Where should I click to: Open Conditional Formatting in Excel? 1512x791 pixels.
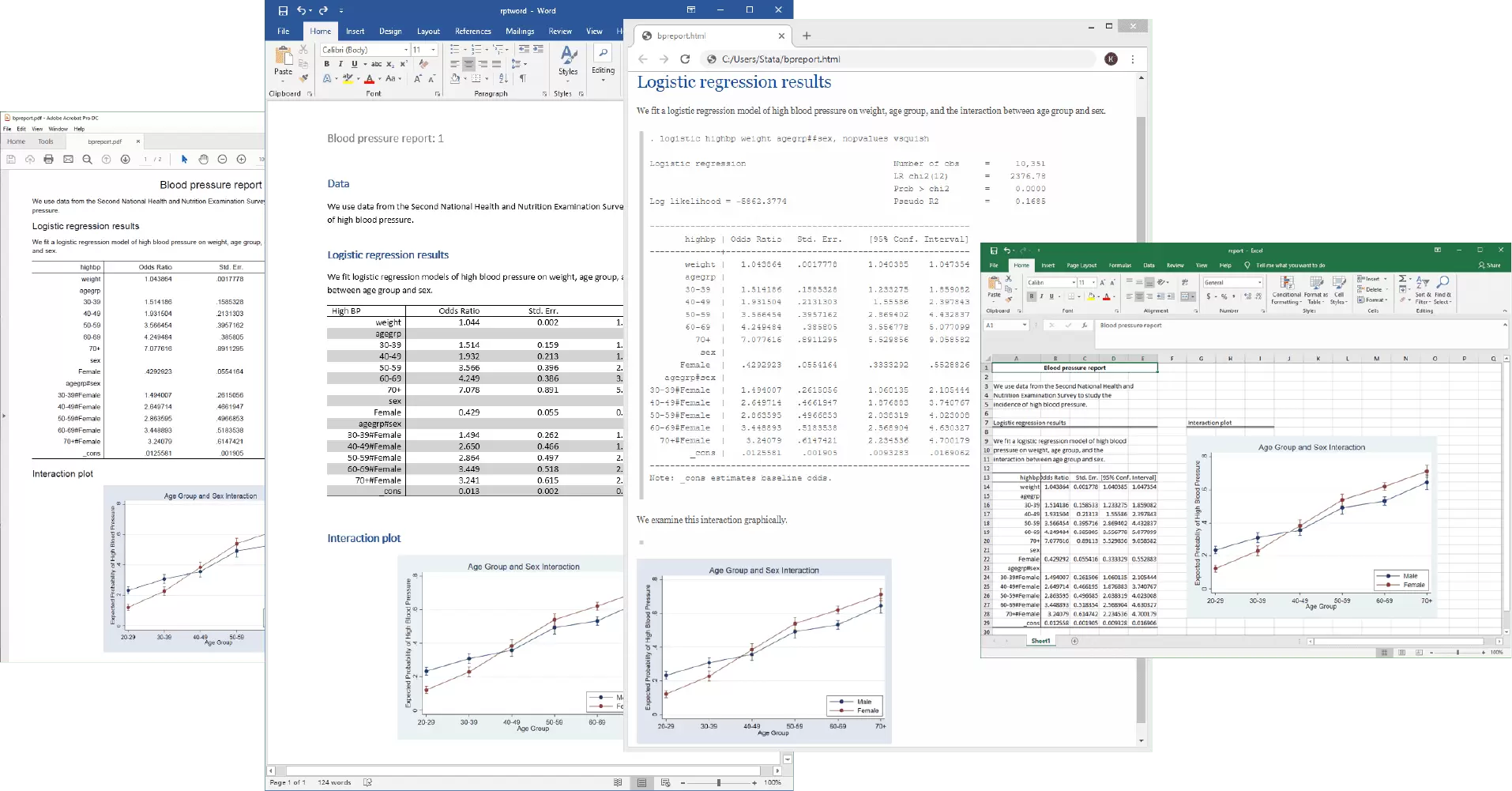click(x=1287, y=290)
